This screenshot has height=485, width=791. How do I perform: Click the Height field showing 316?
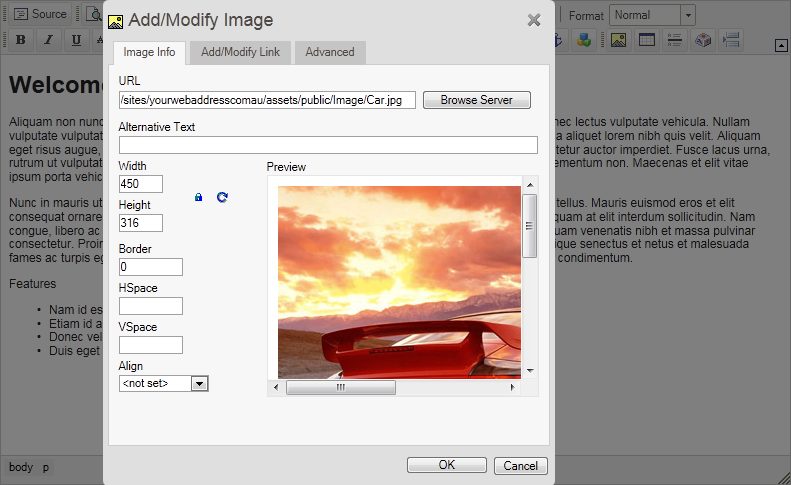point(141,223)
